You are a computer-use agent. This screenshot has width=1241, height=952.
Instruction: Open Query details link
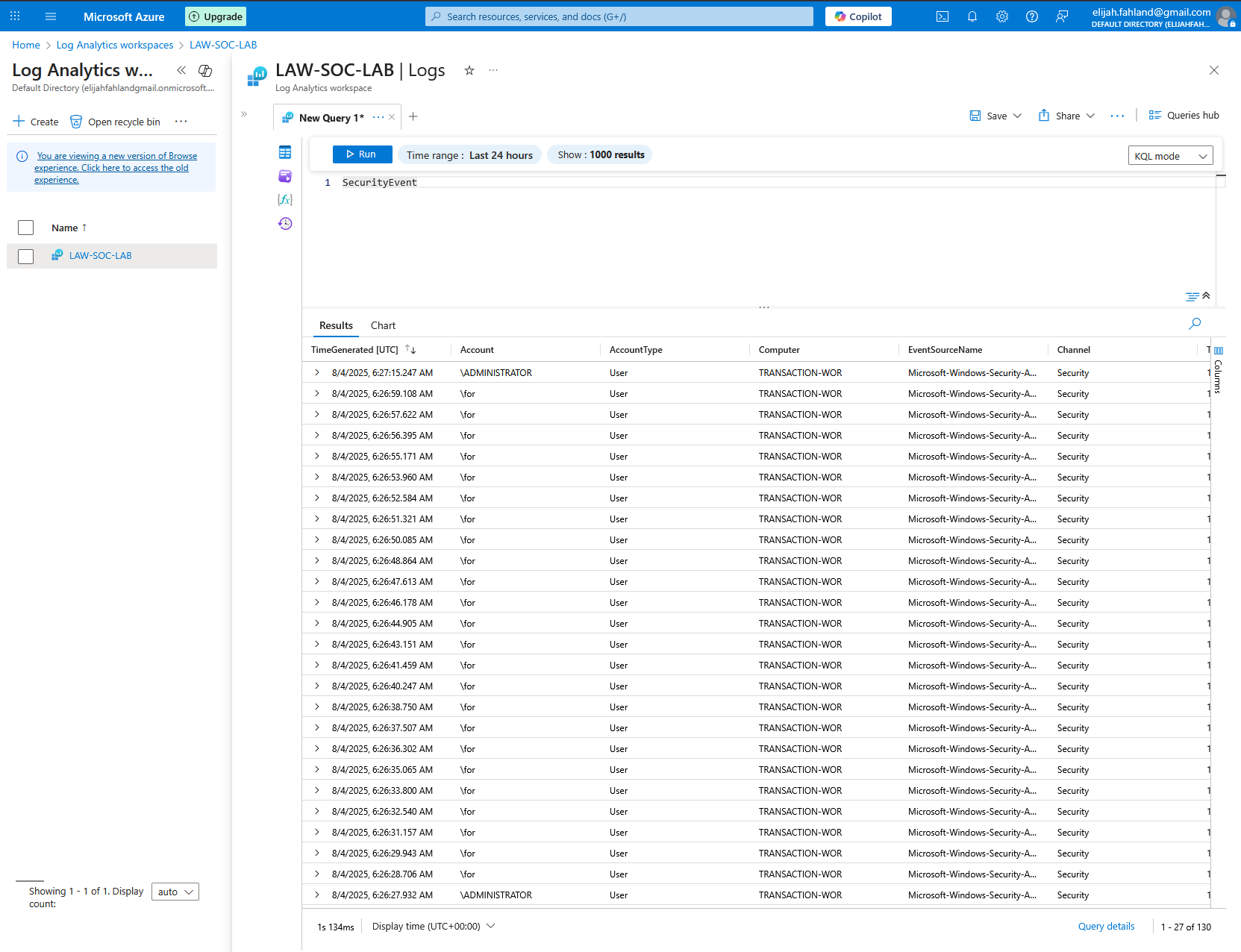coord(1106,926)
